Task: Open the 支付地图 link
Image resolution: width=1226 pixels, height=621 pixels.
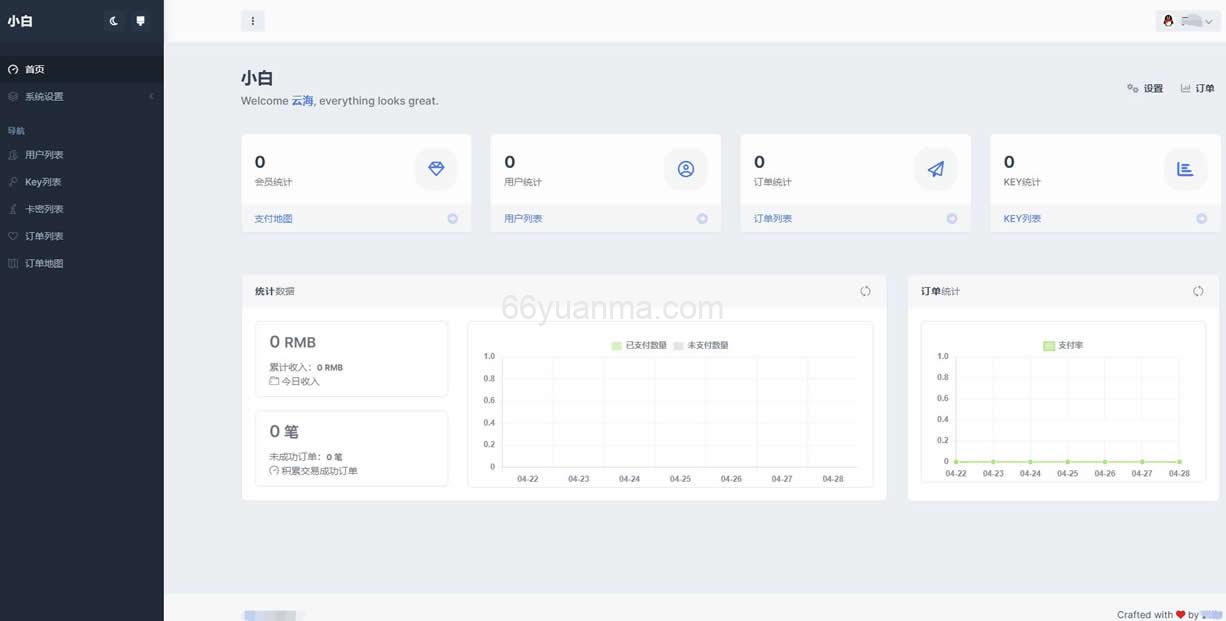Action: (273, 218)
